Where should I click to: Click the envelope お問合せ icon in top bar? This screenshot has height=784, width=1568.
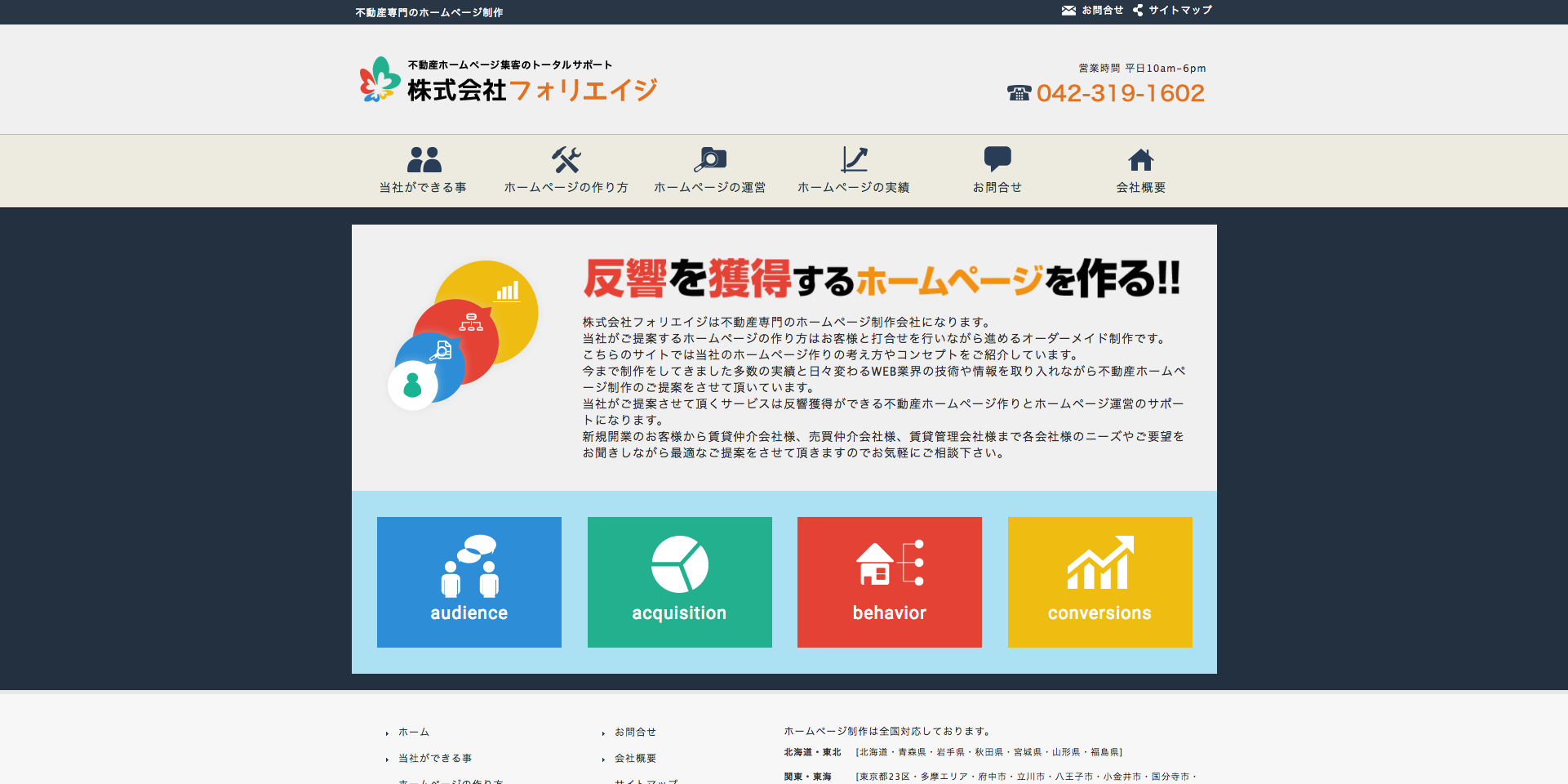pyautogui.click(x=1069, y=11)
